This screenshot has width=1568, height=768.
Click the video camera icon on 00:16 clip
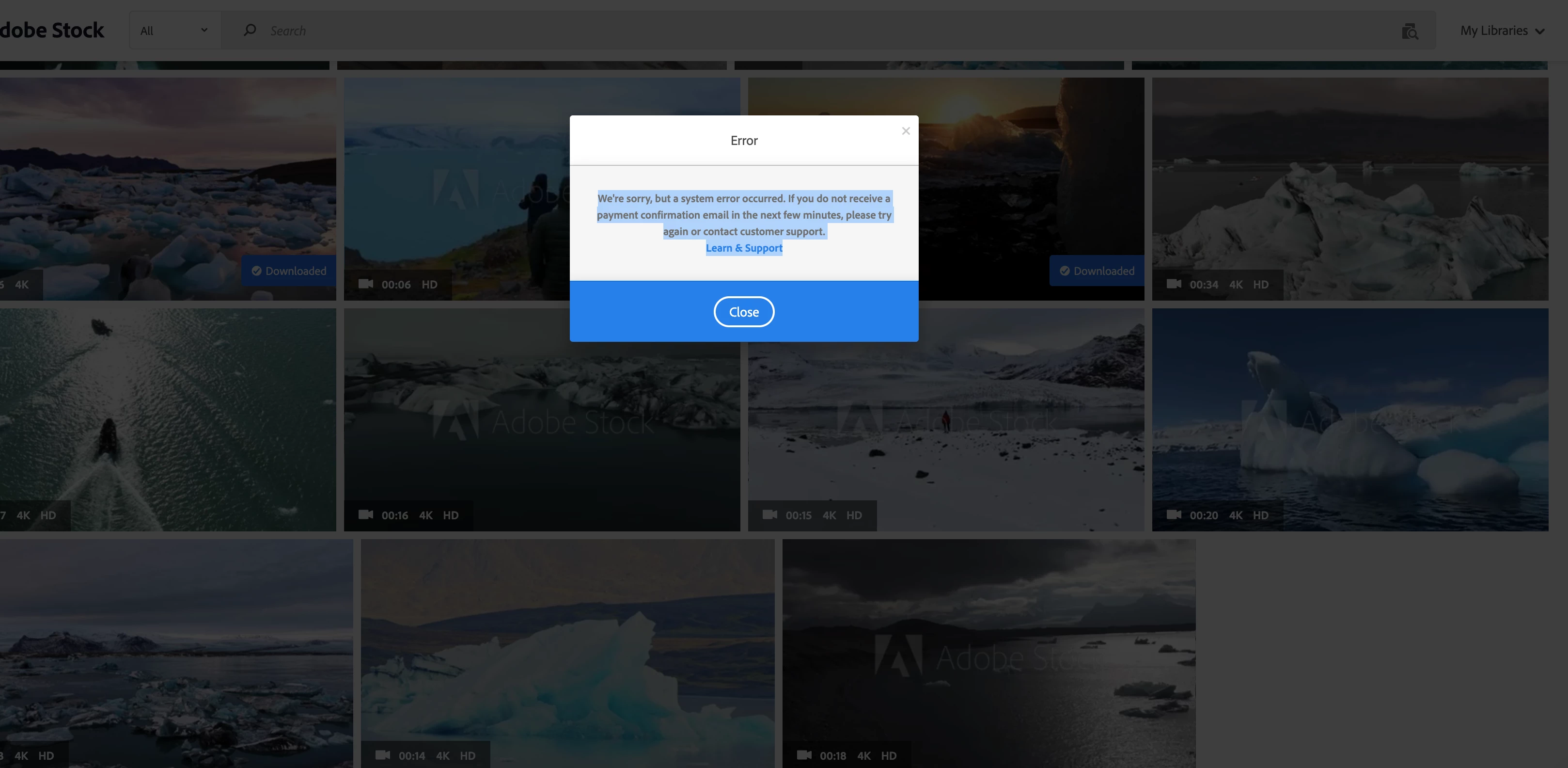(366, 514)
